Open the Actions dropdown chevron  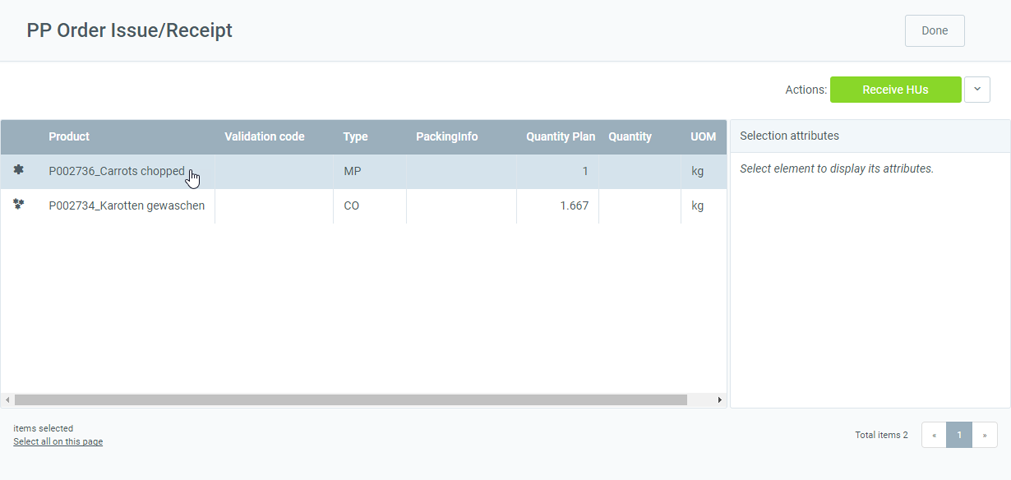click(977, 90)
